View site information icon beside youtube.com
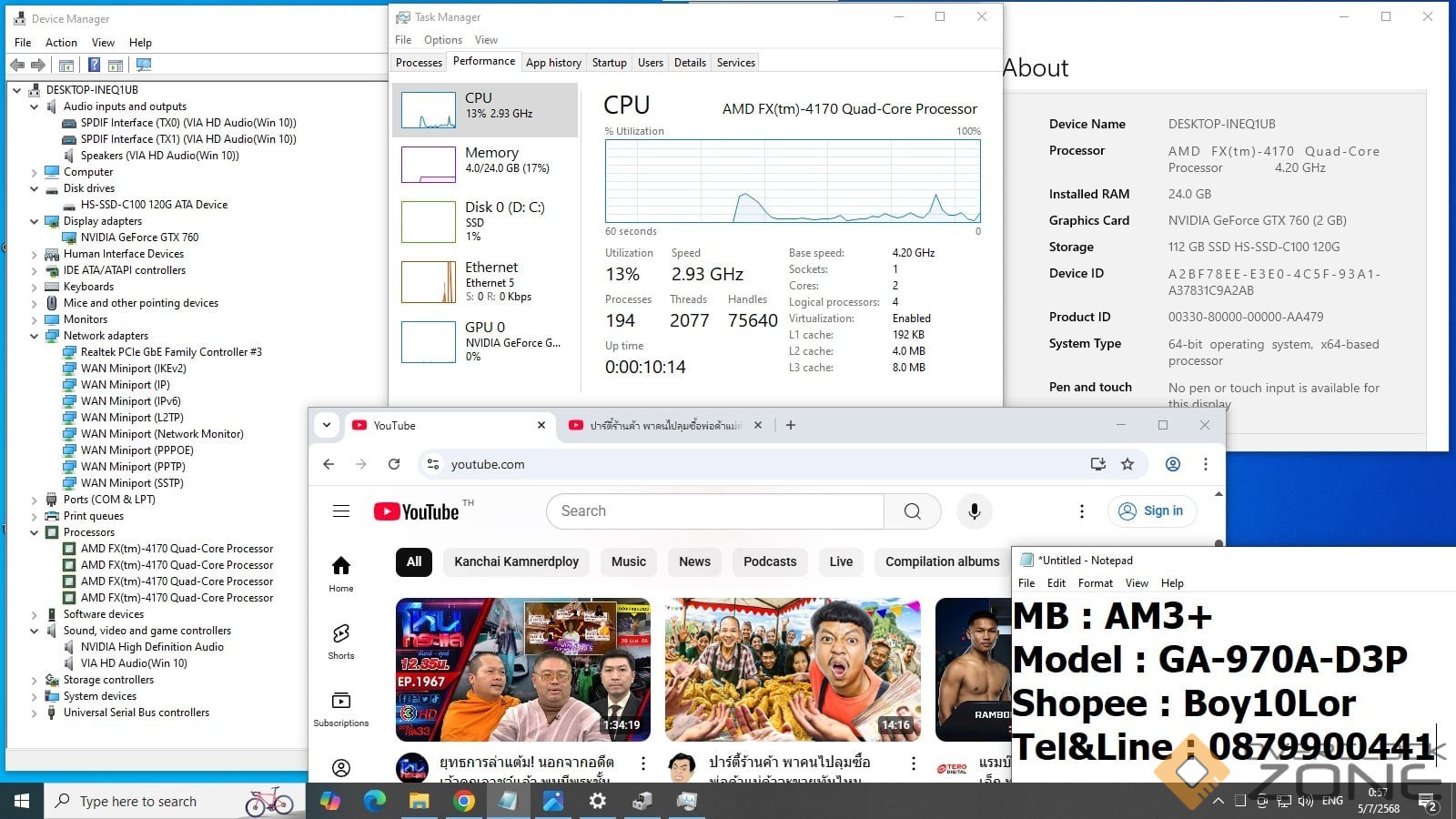1456x819 pixels. [x=433, y=464]
